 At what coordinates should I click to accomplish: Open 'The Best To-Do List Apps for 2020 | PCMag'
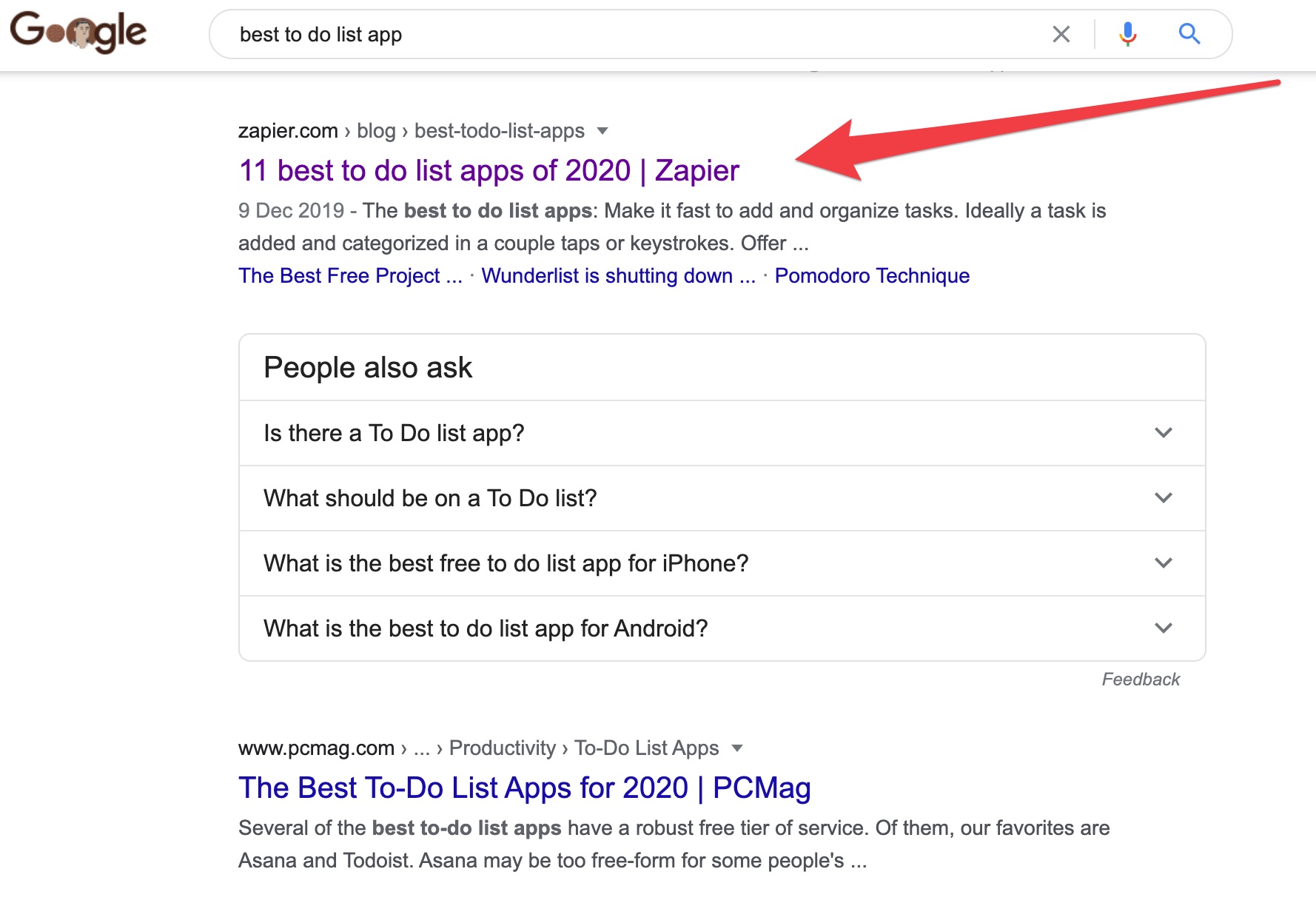coord(525,788)
